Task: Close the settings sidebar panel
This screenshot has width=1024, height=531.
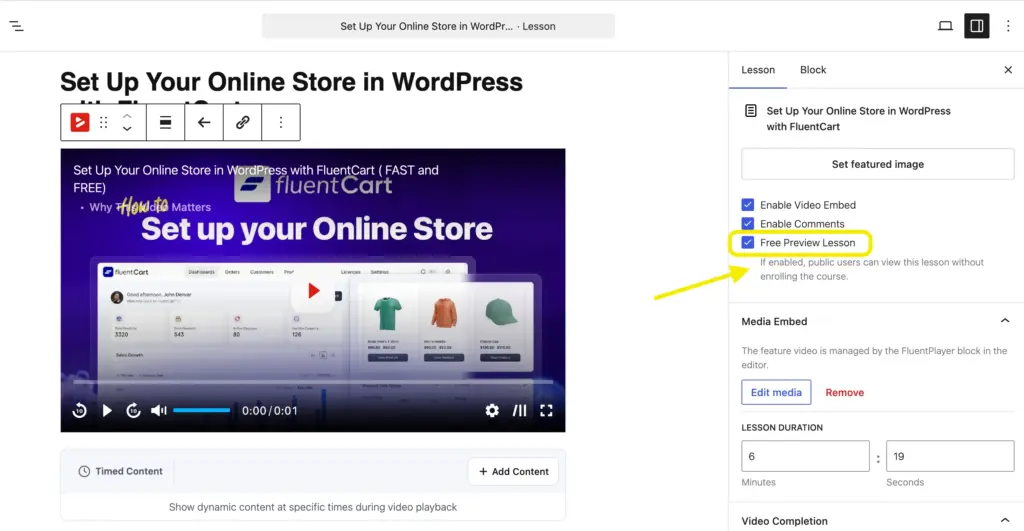Action: pos(1008,70)
